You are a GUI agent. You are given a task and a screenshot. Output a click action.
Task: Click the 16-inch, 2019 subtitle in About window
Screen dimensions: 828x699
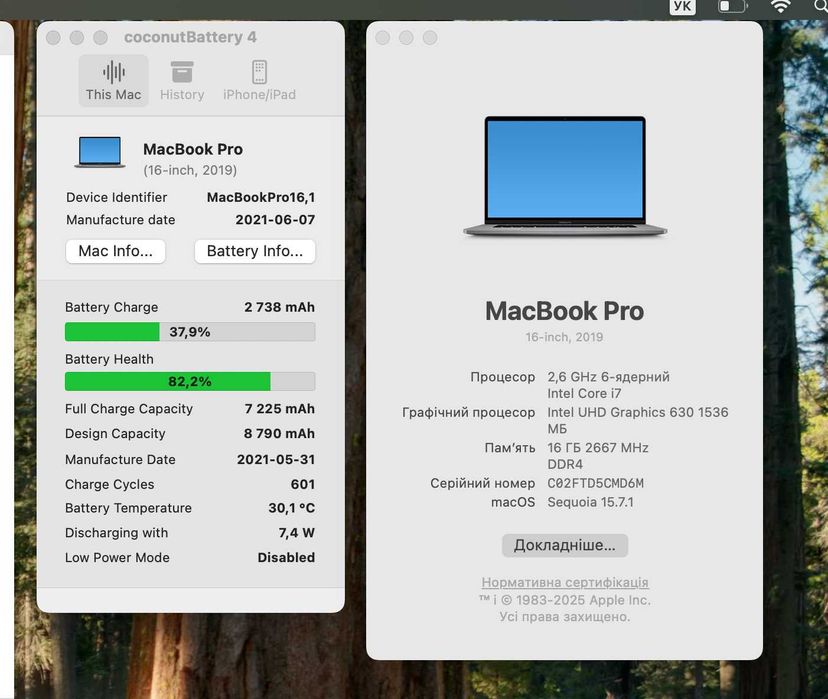point(564,337)
